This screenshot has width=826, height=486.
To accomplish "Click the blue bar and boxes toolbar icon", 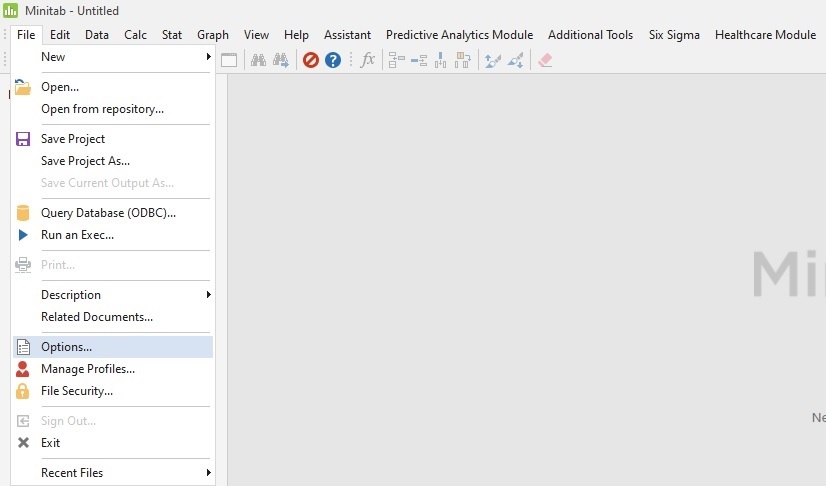I will 419,61.
